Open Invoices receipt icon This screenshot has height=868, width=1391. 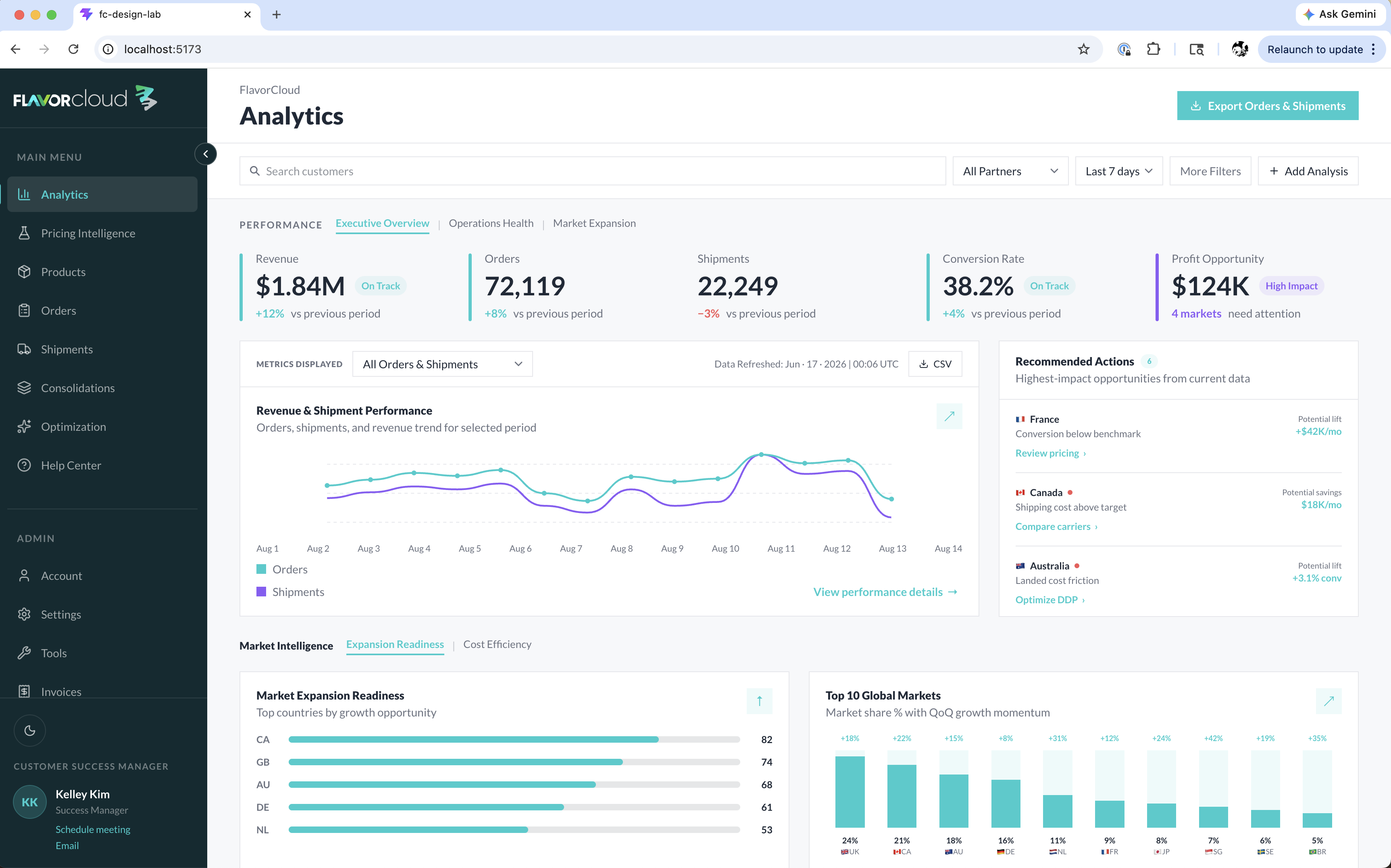click(x=24, y=691)
